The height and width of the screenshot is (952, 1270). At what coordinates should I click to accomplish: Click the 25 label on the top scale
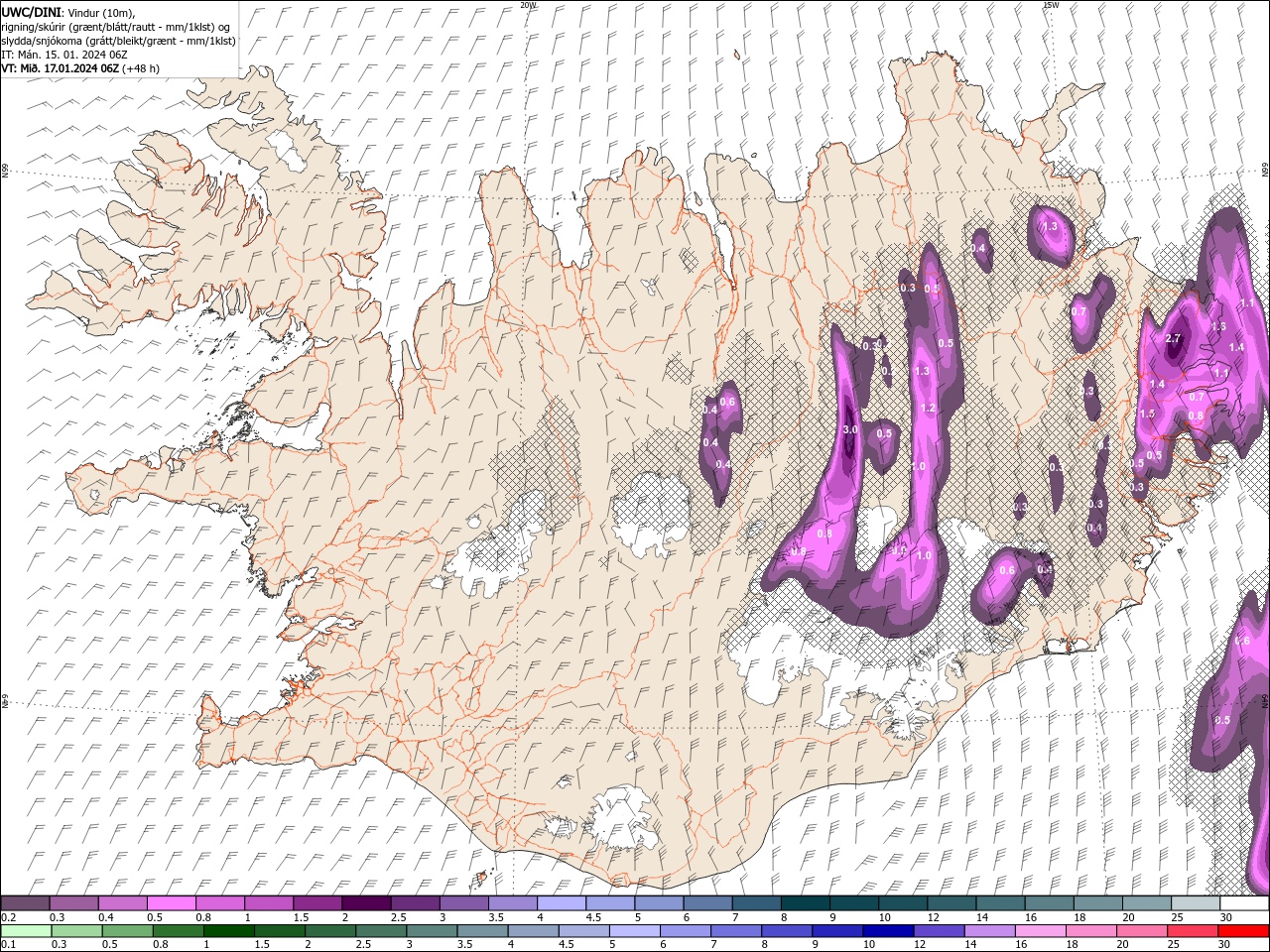point(1178,917)
